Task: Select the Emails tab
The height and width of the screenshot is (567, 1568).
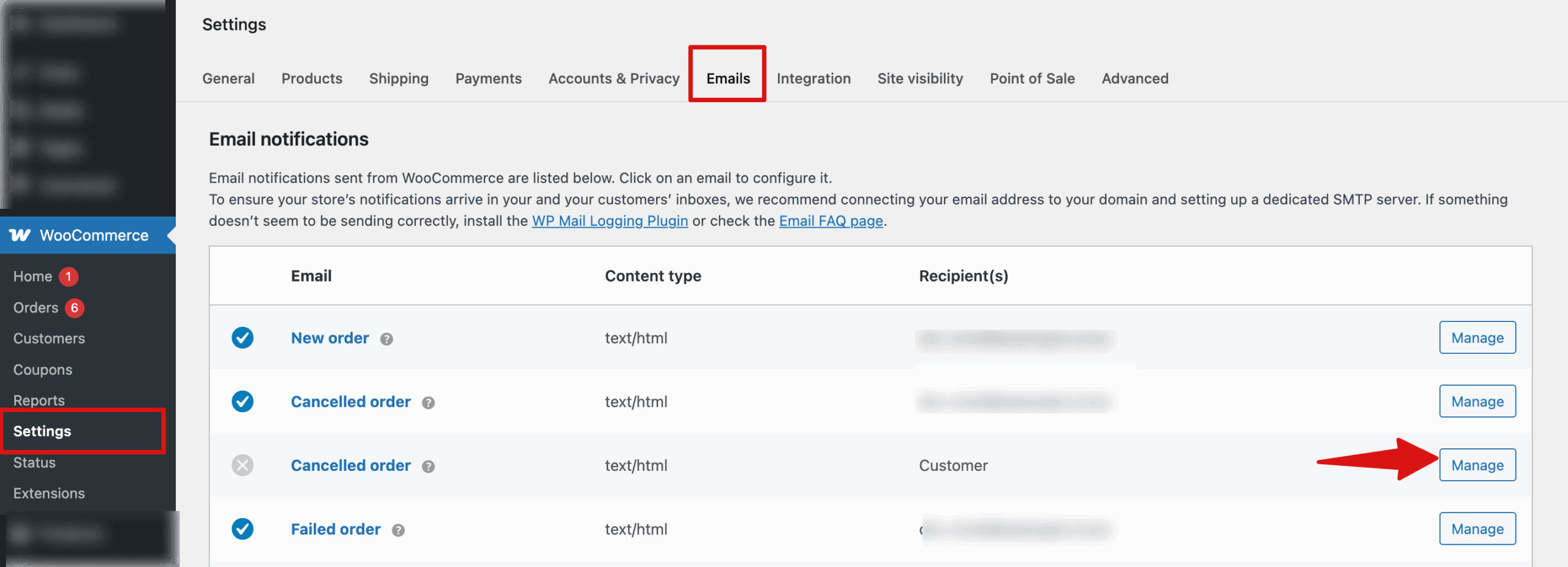Action: 728,78
